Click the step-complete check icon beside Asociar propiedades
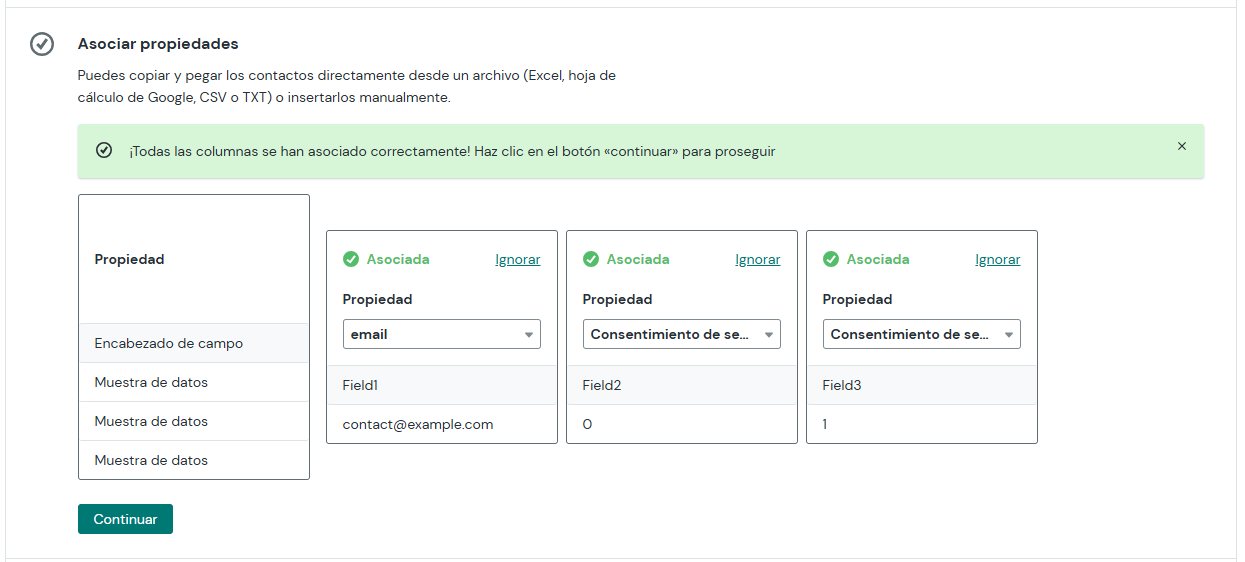 click(x=42, y=44)
